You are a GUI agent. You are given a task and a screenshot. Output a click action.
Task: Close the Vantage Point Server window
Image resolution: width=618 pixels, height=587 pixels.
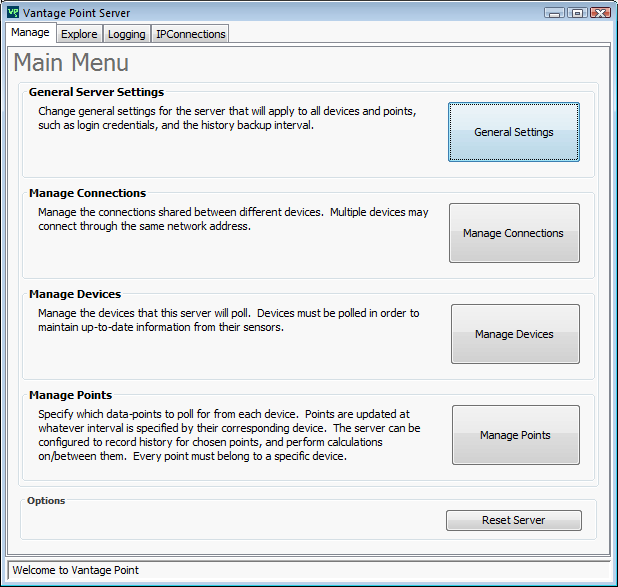[x=600, y=13]
